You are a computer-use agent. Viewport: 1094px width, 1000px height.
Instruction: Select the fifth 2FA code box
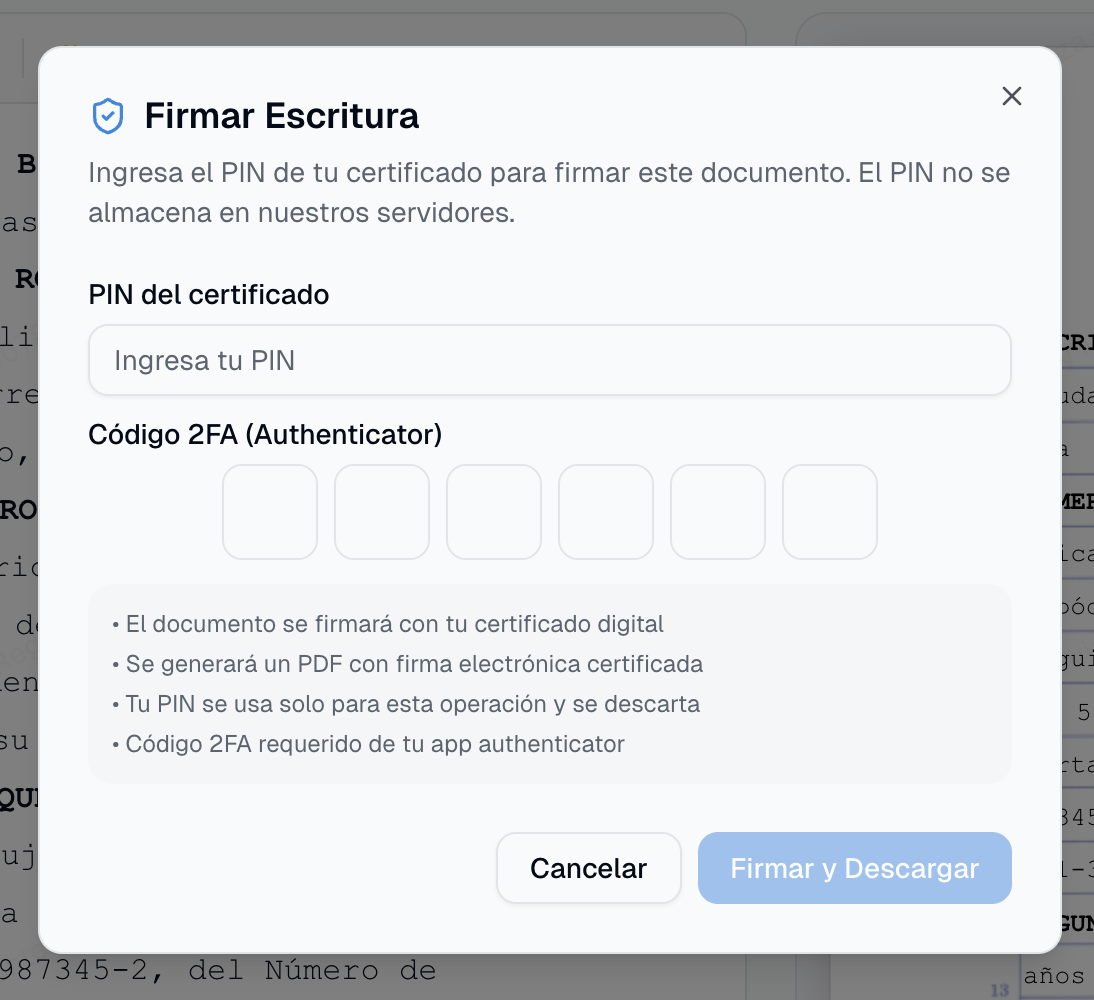(x=717, y=511)
